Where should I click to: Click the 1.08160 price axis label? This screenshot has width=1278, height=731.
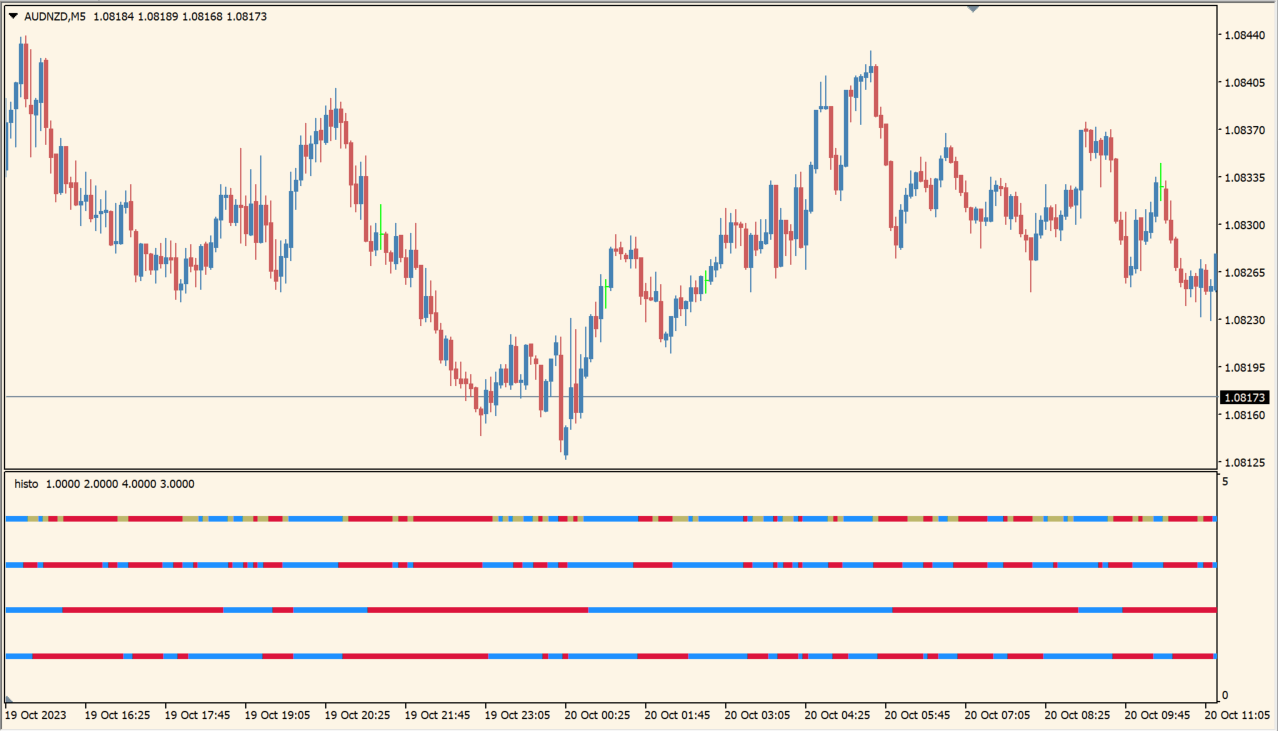[x=1244, y=415]
